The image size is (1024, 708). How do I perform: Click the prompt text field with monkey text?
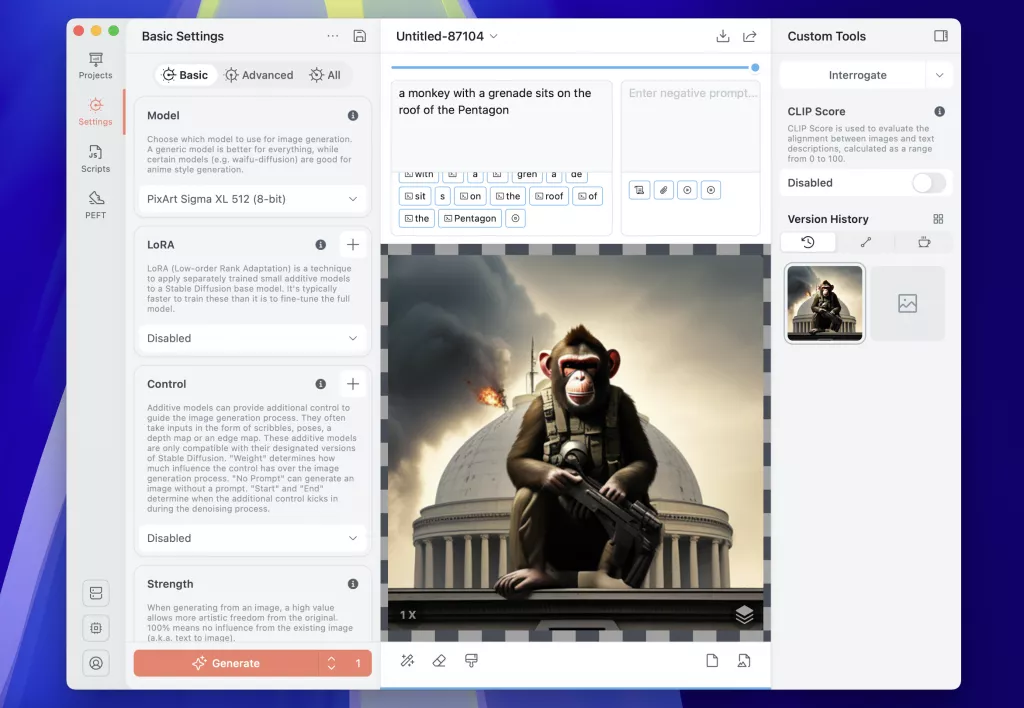(502, 125)
